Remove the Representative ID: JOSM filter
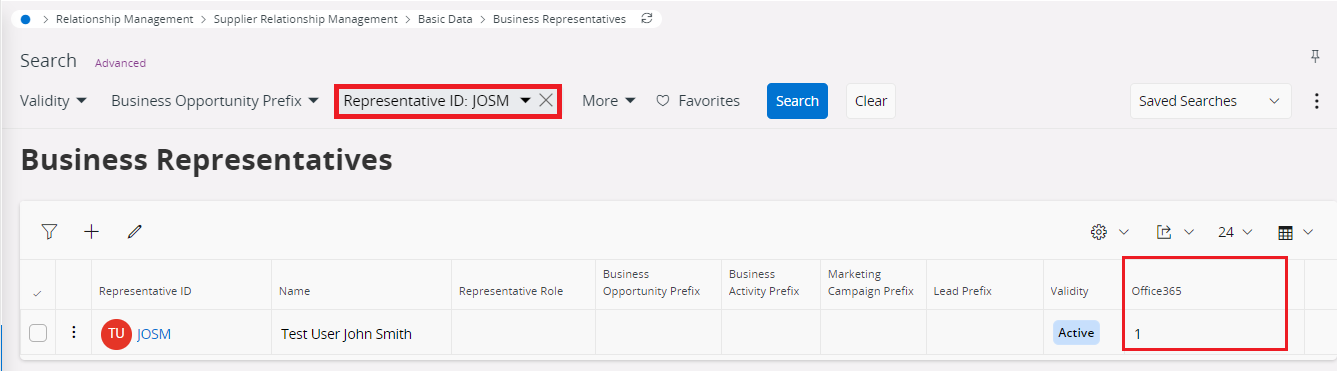The height and width of the screenshot is (371, 1337). coord(546,100)
